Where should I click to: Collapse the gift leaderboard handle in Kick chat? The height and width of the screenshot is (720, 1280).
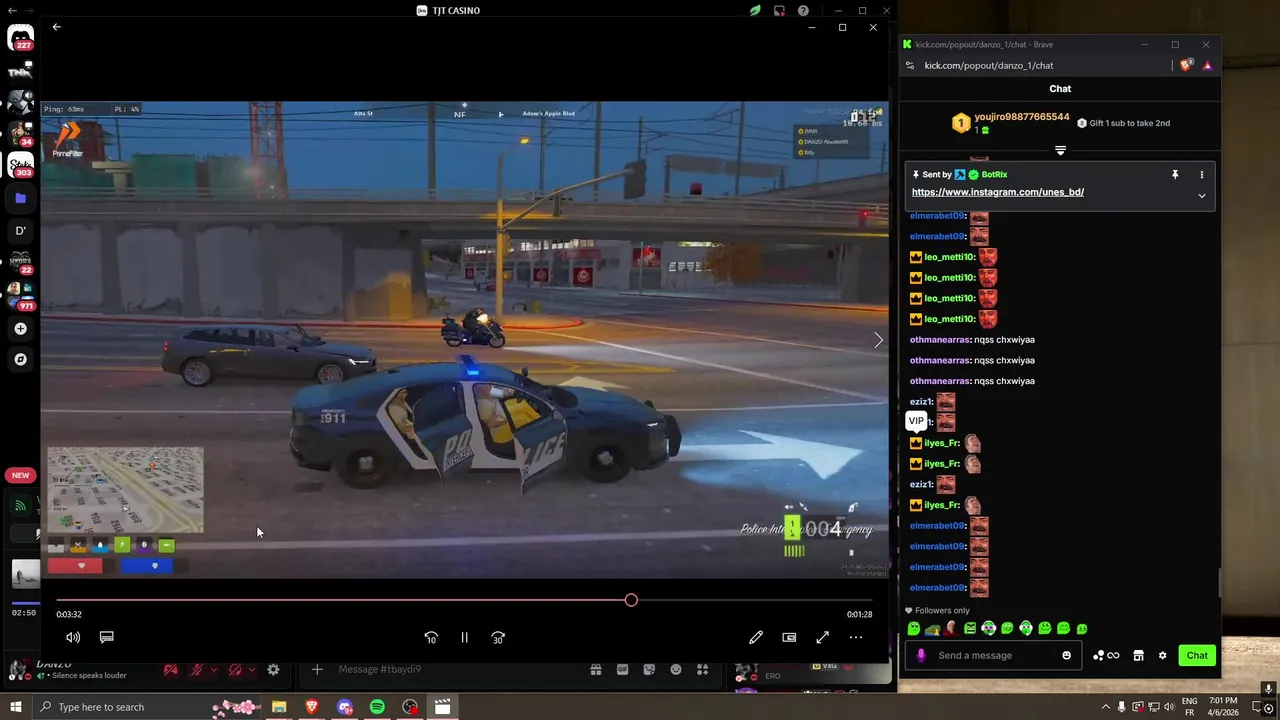1060,151
